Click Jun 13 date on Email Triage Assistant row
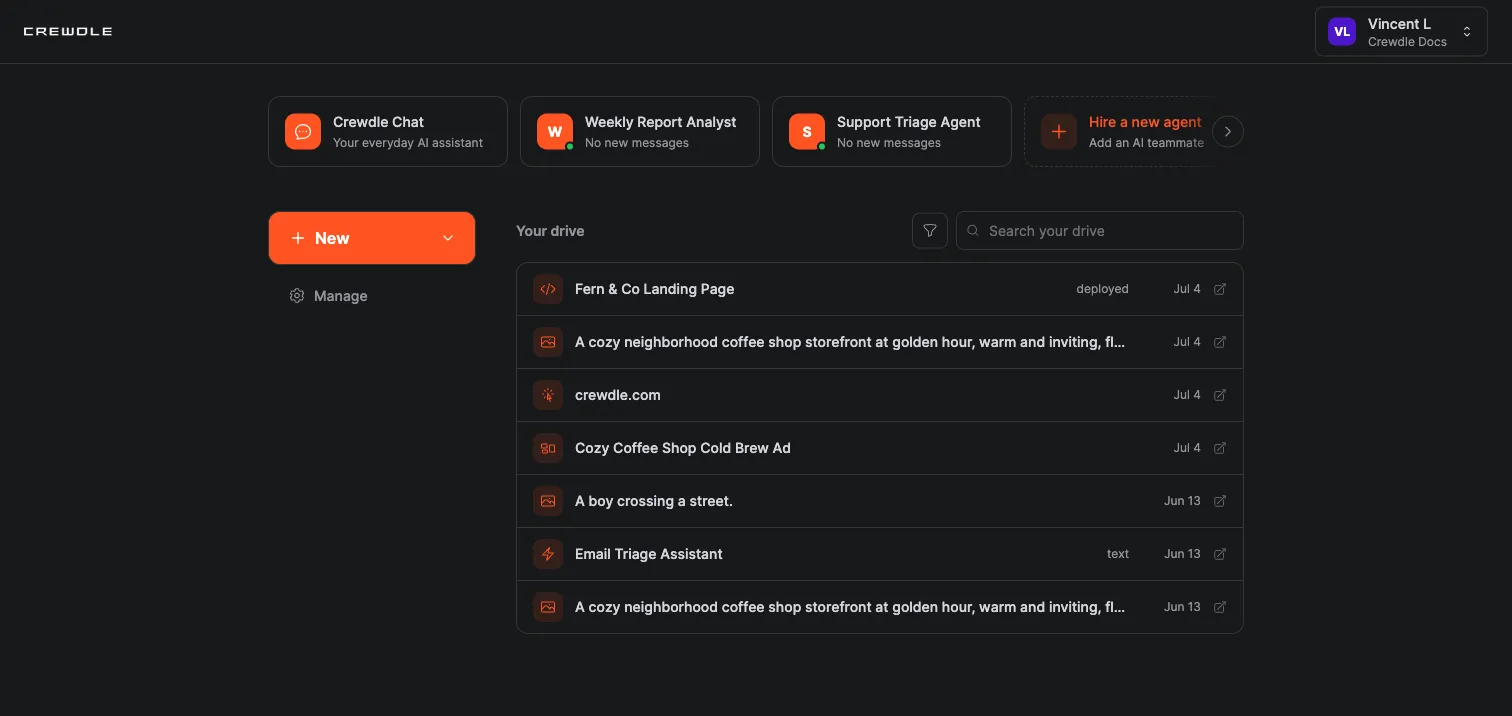This screenshot has height=716, width=1512. click(1182, 554)
